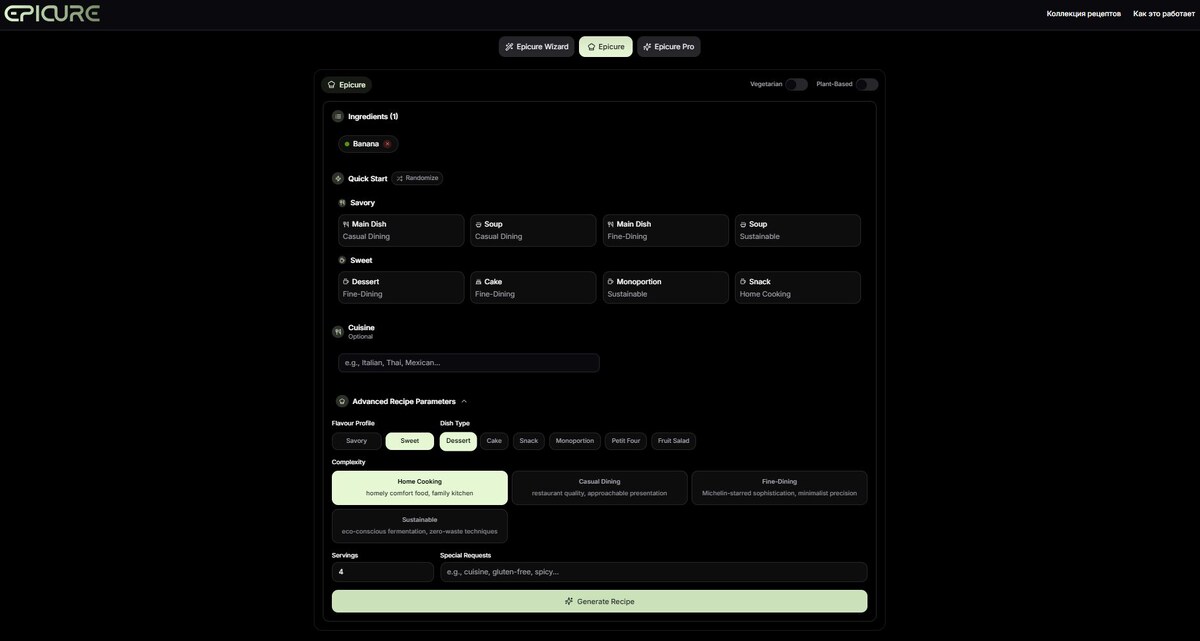Screen dimensions: 1200x641
Task: Pick Monoportion Sustainable preset
Action: coord(666,288)
